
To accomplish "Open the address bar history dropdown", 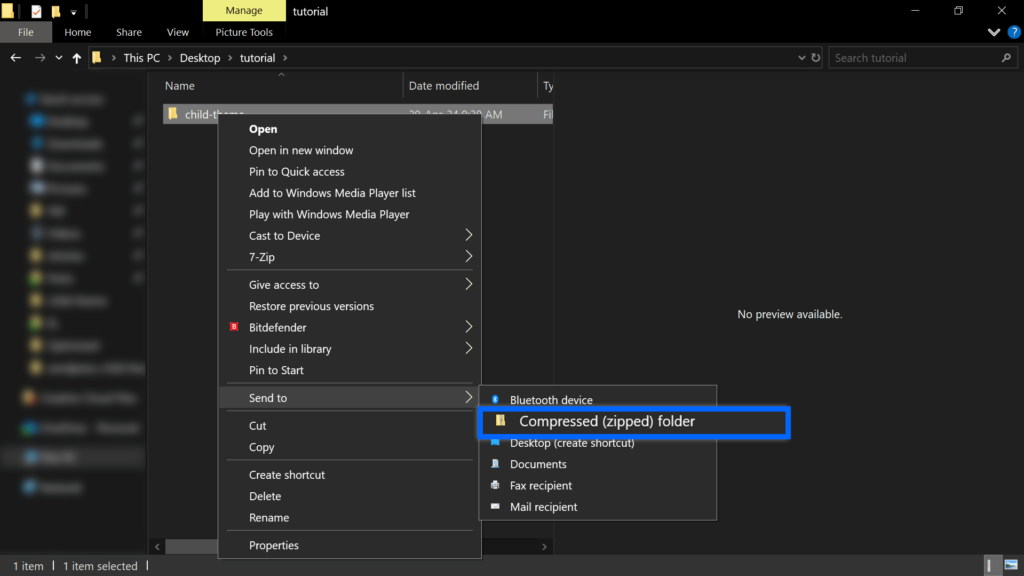I will [x=801, y=57].
